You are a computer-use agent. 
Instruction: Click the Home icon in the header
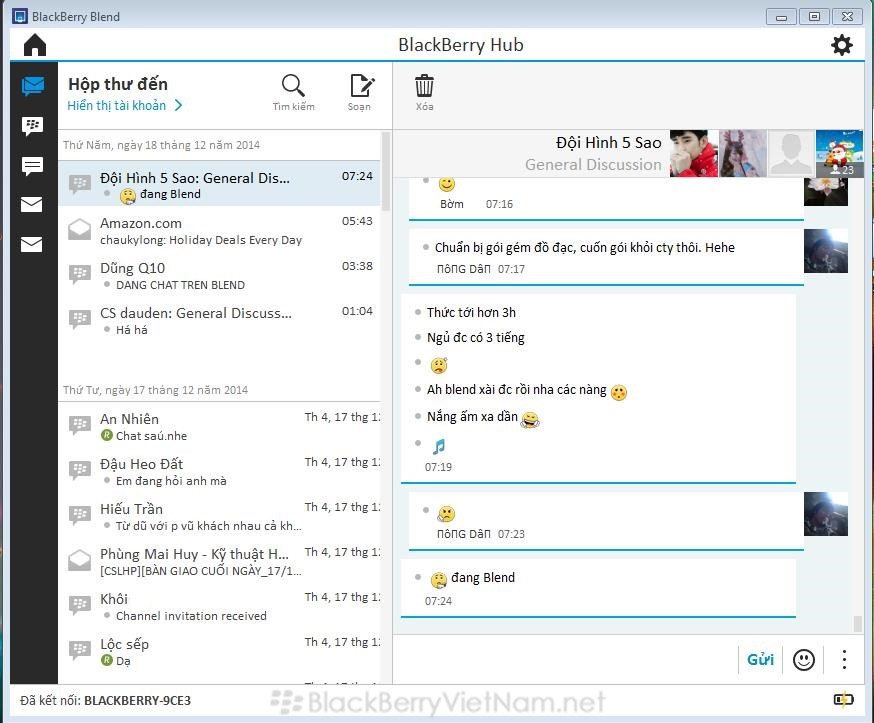point(35,45)
